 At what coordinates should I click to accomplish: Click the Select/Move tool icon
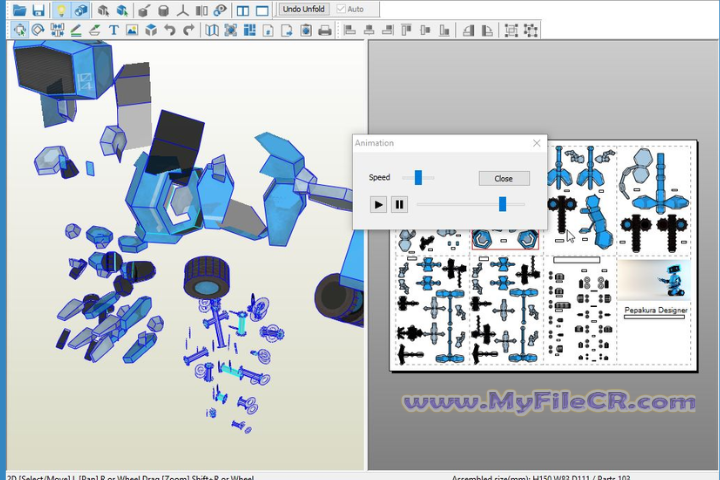(x=19, y=30)
